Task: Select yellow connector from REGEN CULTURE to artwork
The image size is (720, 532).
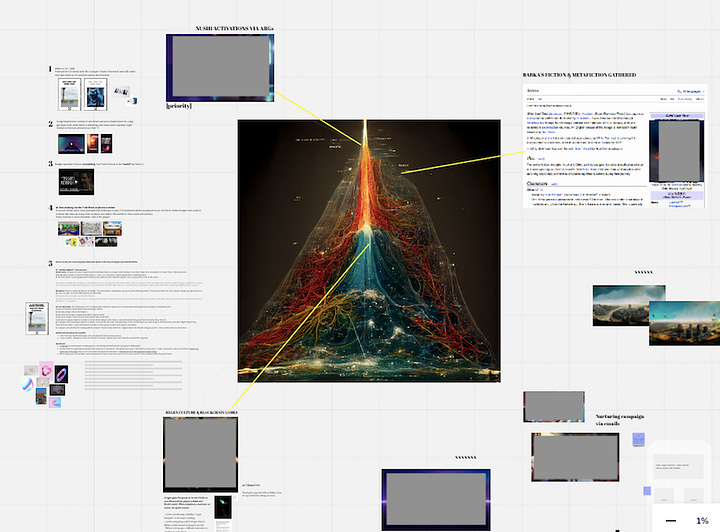Action: 301,326
